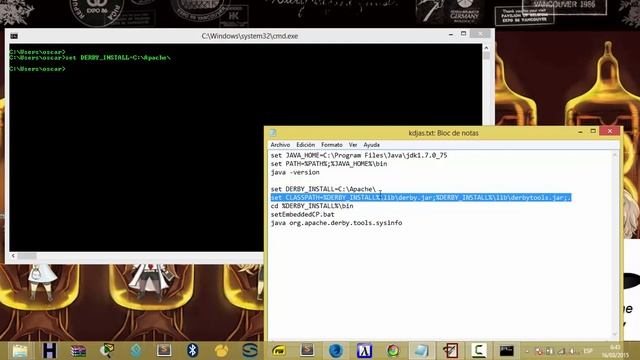
Task: Launch the Bluetooth app in taskbar
Action: 193,350
